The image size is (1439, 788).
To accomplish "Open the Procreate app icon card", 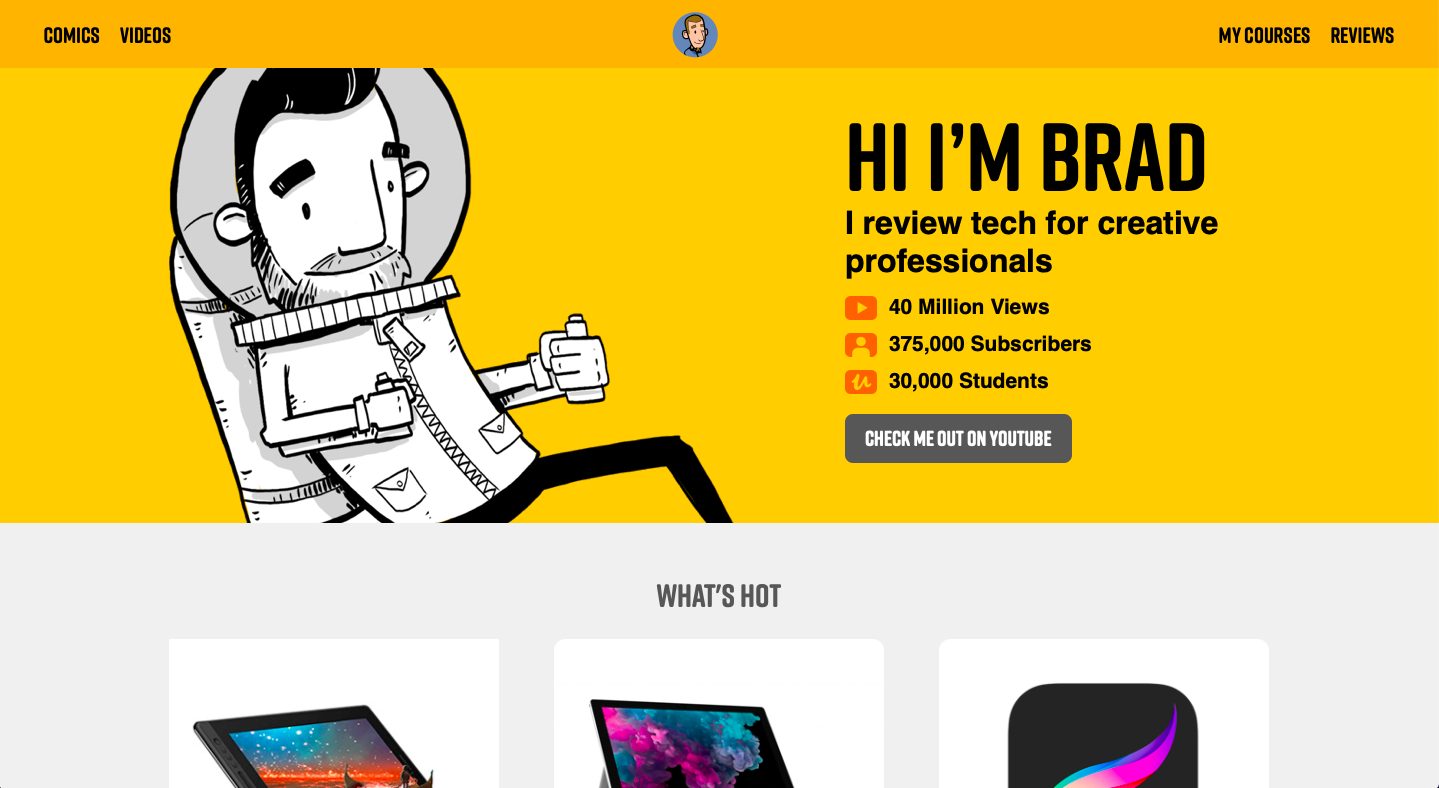I will pyautogui.click(x=1104, y=713).
